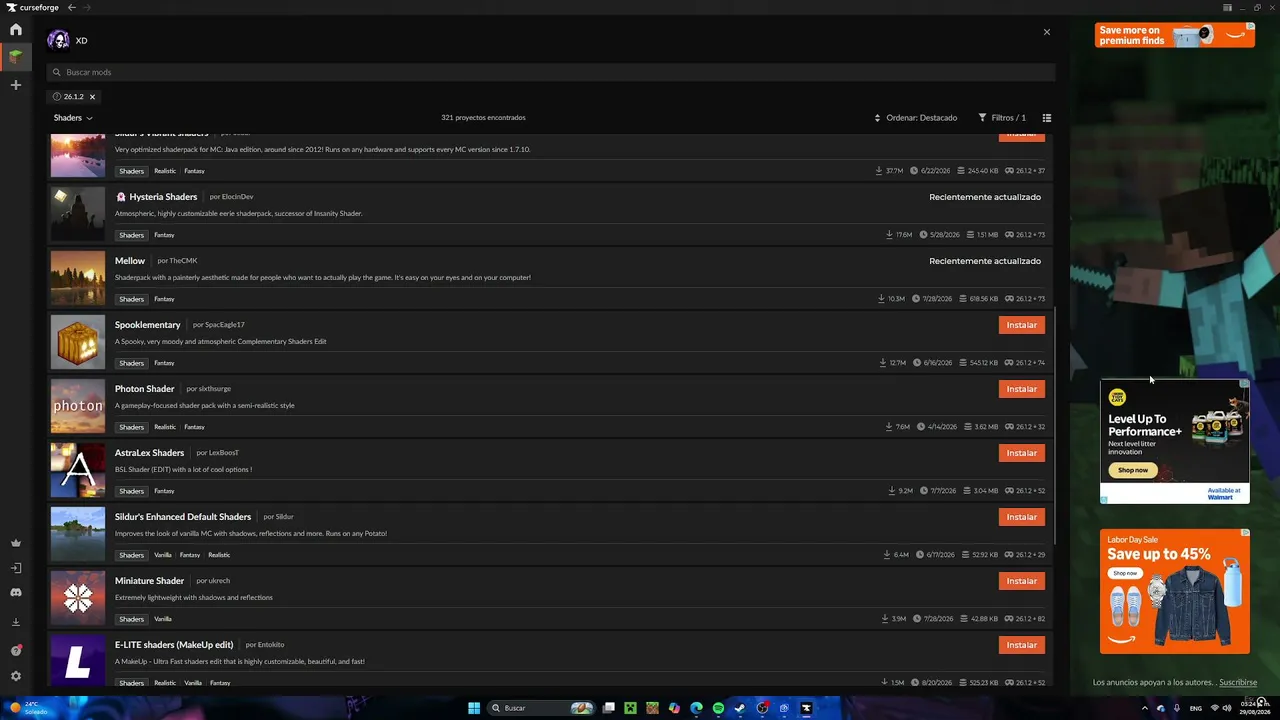Install AstraLex Shaders
The image size is (1280, 720).
pos(1021,453)
